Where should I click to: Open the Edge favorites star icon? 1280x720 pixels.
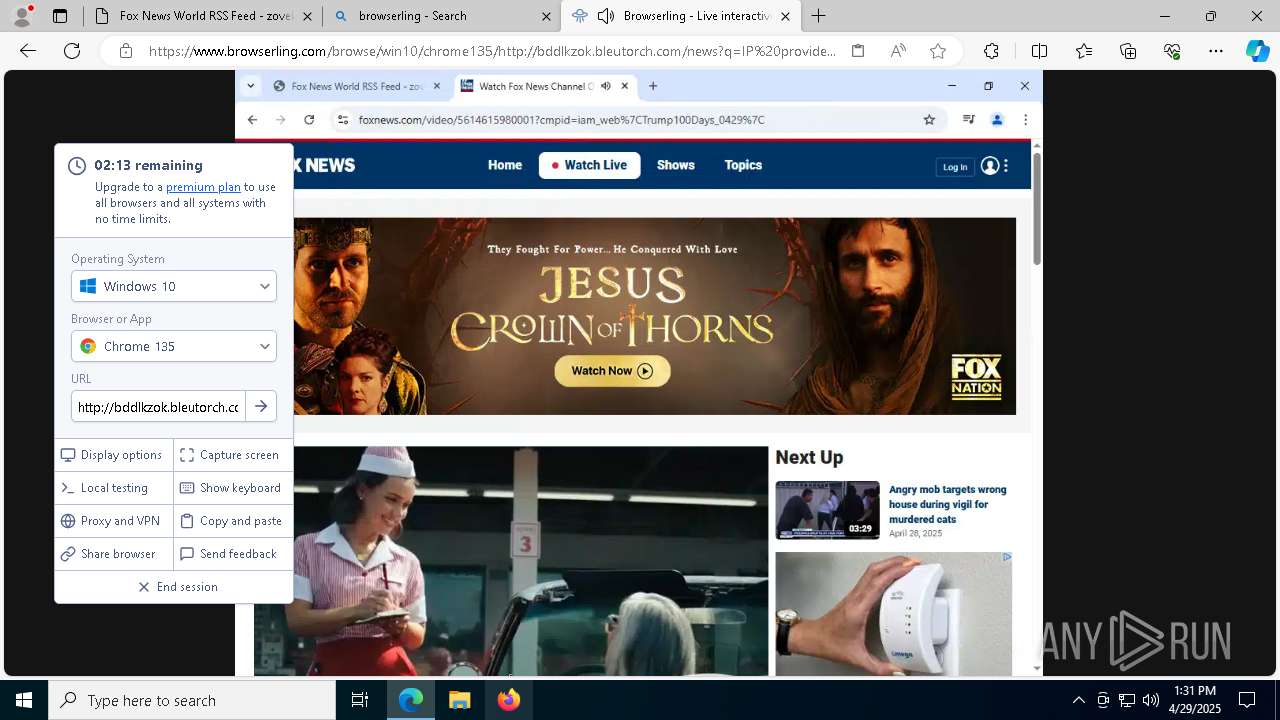tap(938, 51)
